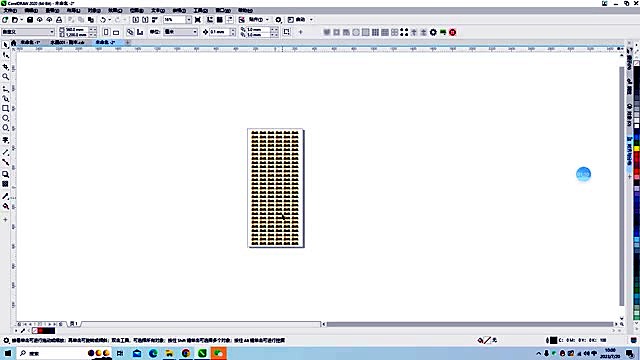Select the Text tool in the toolbox

5,140
